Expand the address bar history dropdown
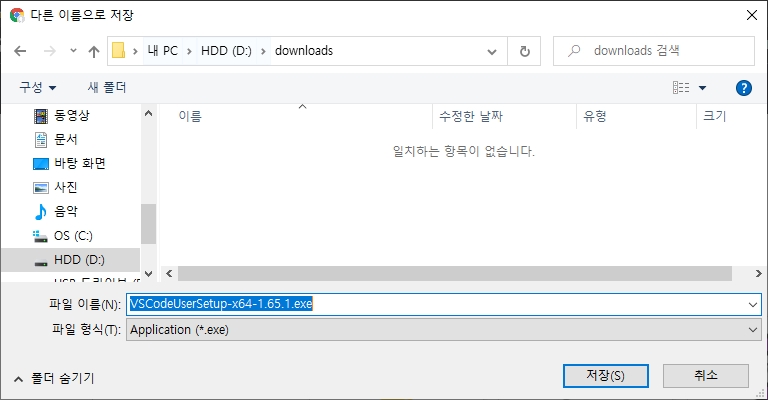768x400 pixels. tap(491, 51)
